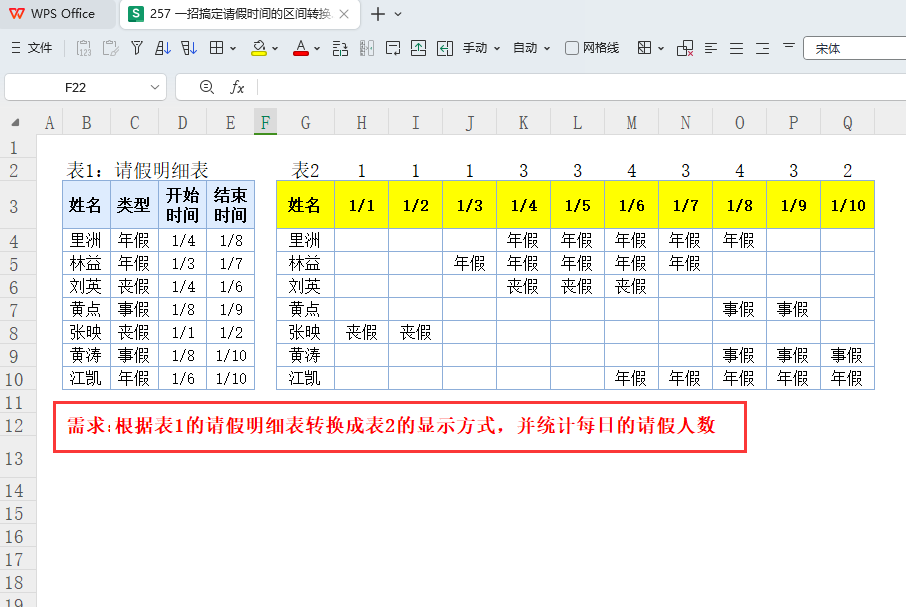Click the split columns icon
The image size is (906, 607).
[x=366, y=48]
